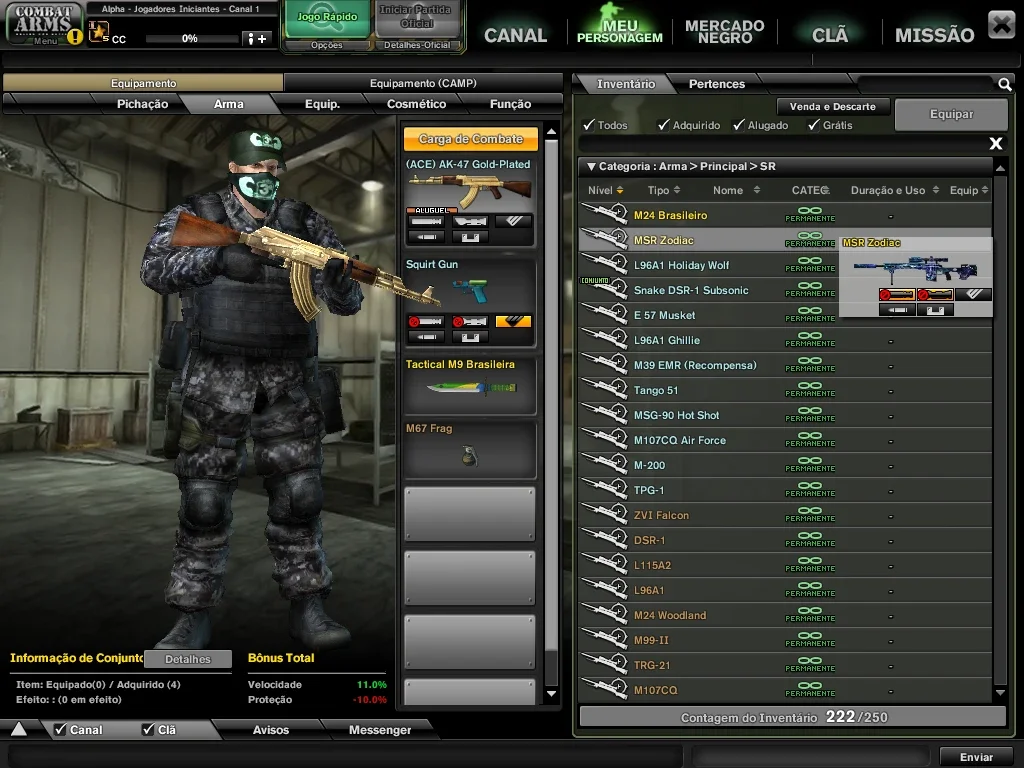Click the inventory search magnifier icon
The image size is (1024, 768).
(1004, 84)
